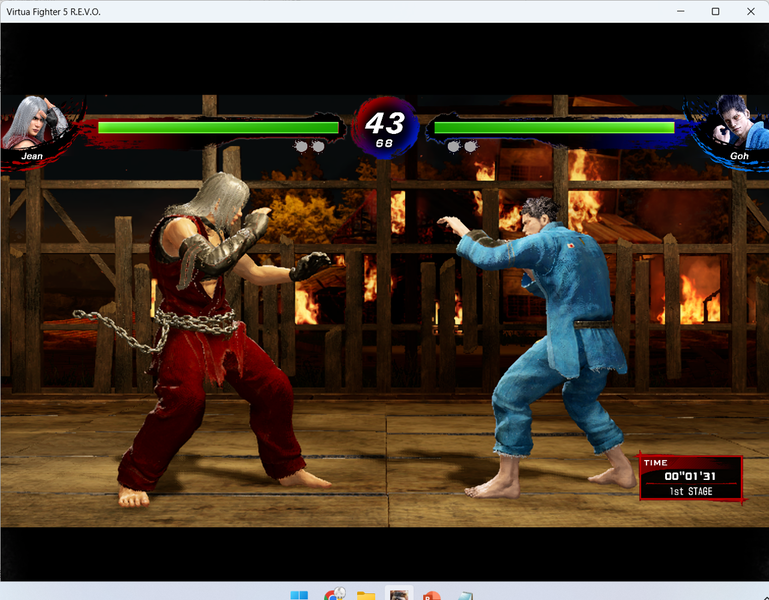This screenshot has height=600, width=769.
Task: Close the Virtua Fighter 5 R.E.V.O. window
Action: (751, 11)
